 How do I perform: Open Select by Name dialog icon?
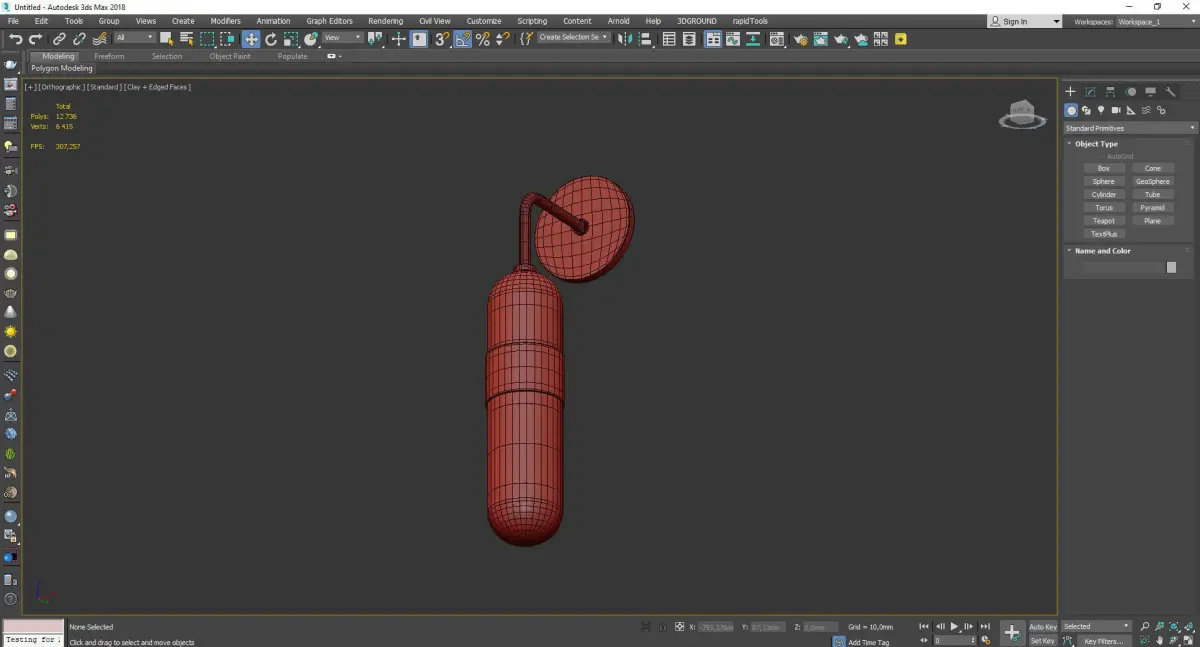186,39
